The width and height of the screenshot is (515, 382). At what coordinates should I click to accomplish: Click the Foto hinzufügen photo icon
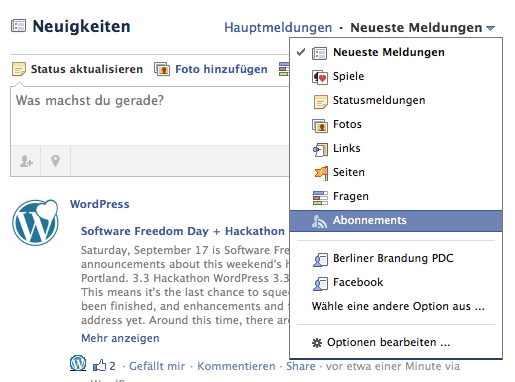(x=162, y=69)
